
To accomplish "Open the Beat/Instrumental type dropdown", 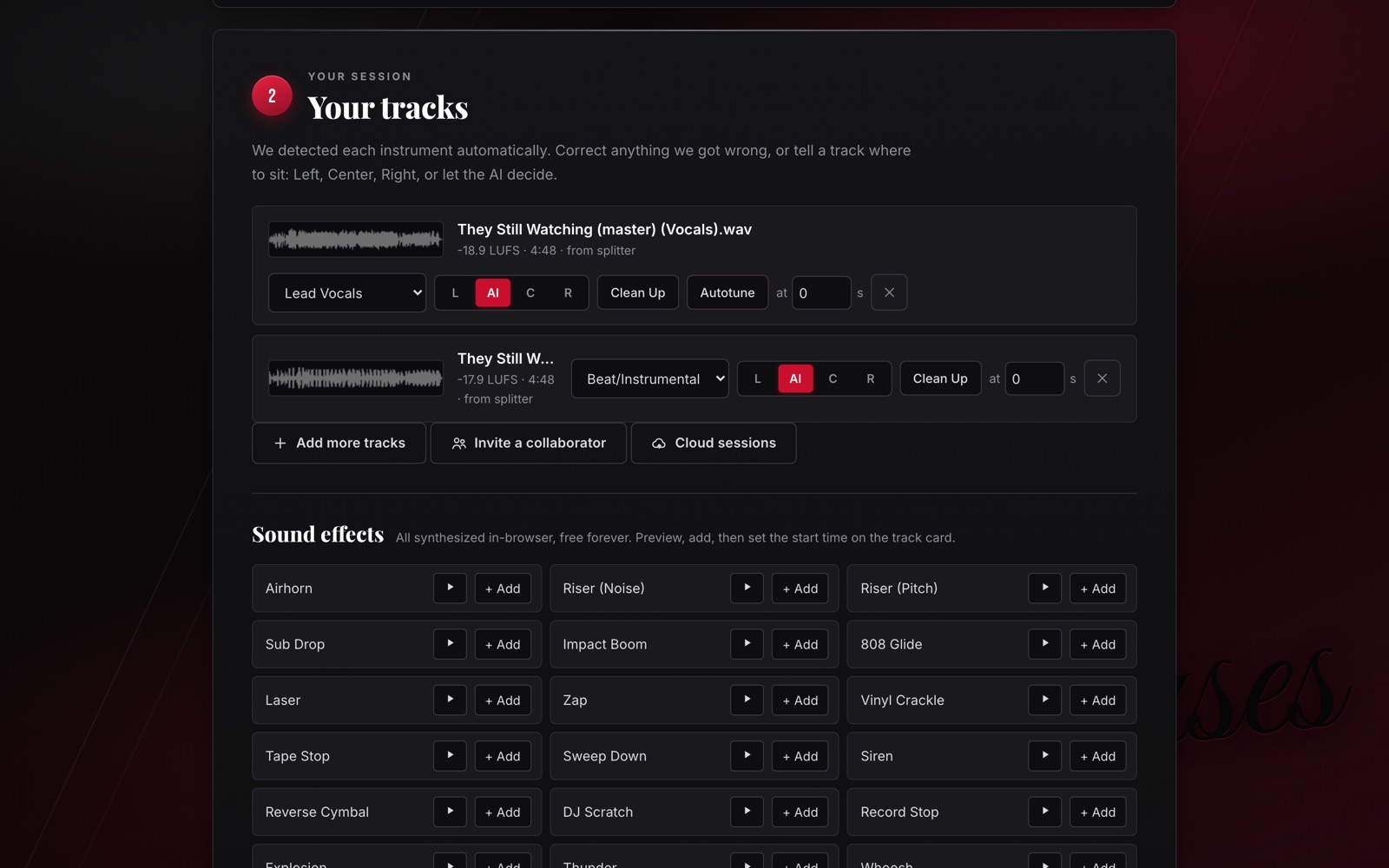I will click(x=649, y=378).
